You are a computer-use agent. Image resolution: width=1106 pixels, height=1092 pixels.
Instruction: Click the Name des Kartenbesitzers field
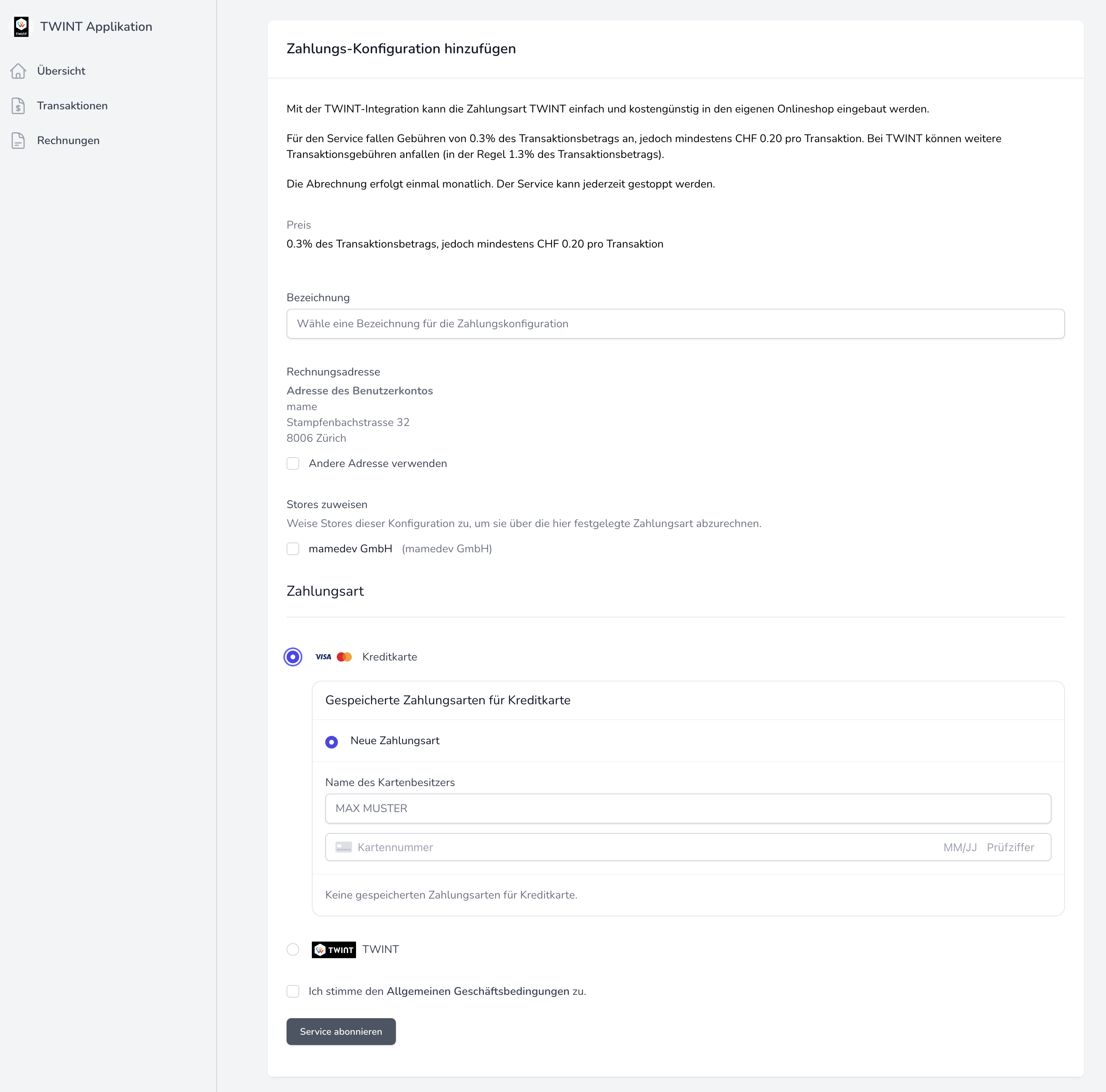coord(688,809)
